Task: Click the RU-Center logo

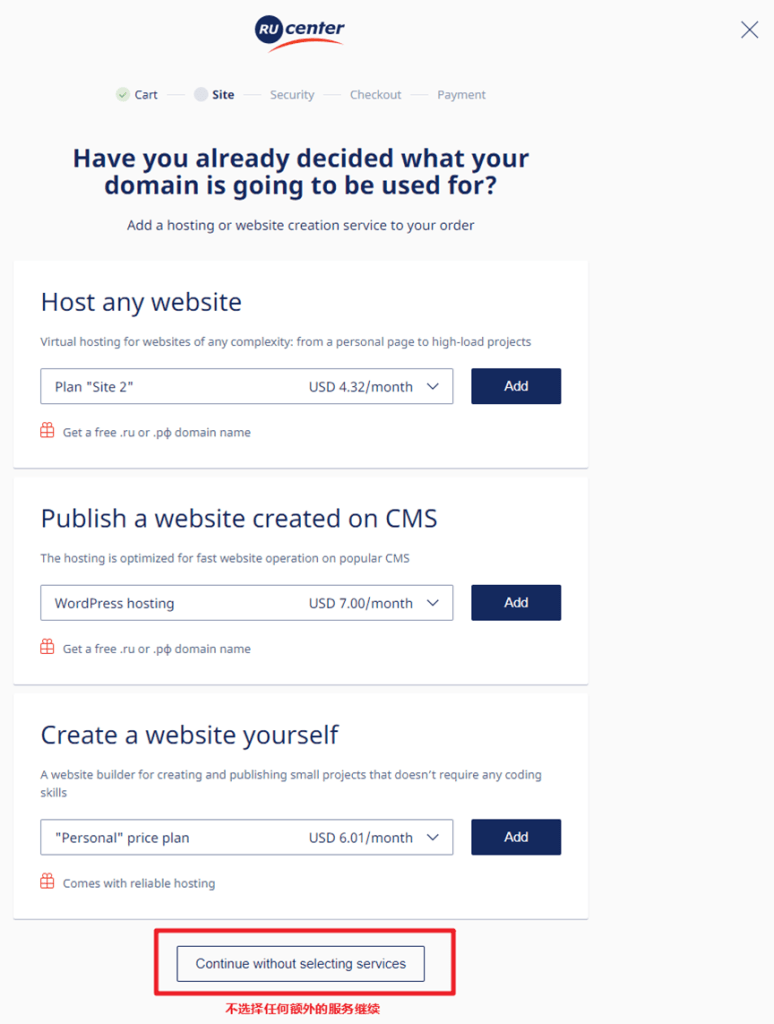Action: pos(300,35)
